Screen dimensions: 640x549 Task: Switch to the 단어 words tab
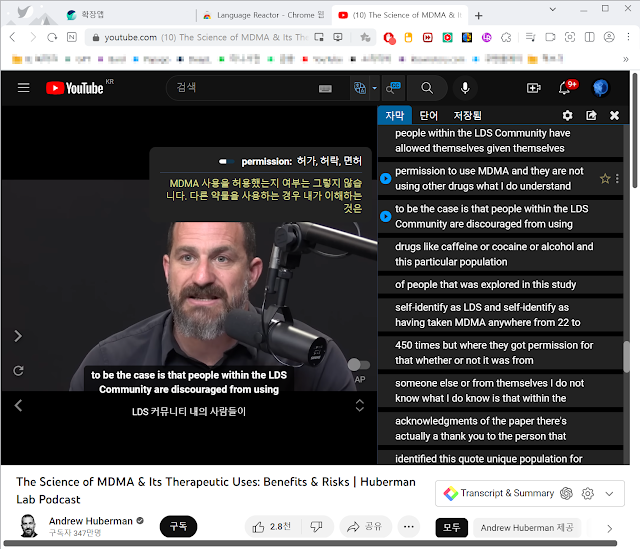pos(429,116)
